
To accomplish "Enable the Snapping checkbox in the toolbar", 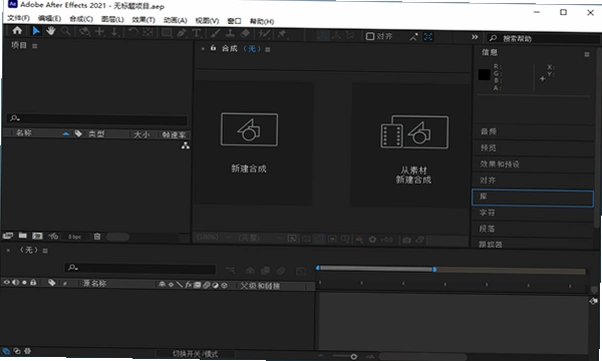I will coord(370,36).
